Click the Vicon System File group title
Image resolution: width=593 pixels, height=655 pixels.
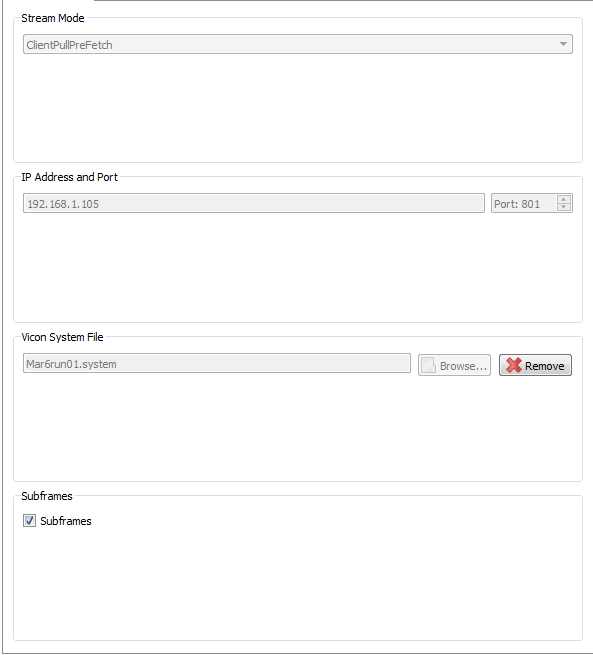(62, 337)
